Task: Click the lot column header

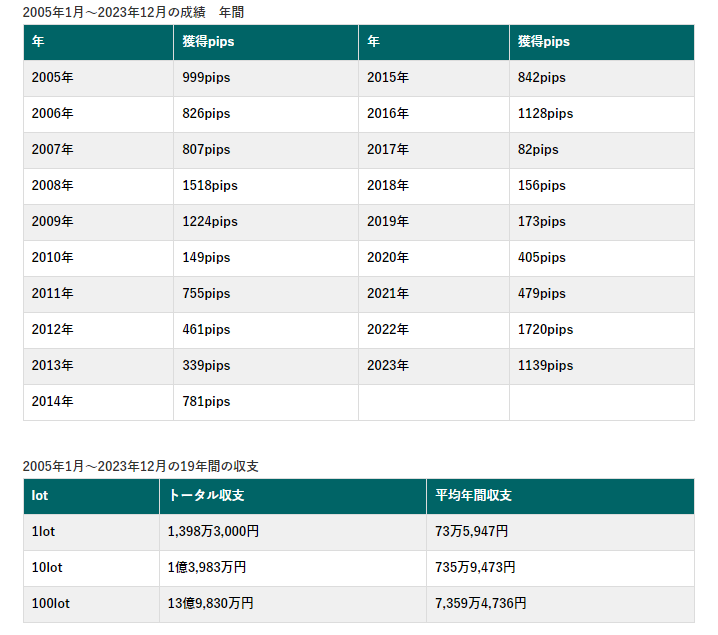Action: (40, 496)
